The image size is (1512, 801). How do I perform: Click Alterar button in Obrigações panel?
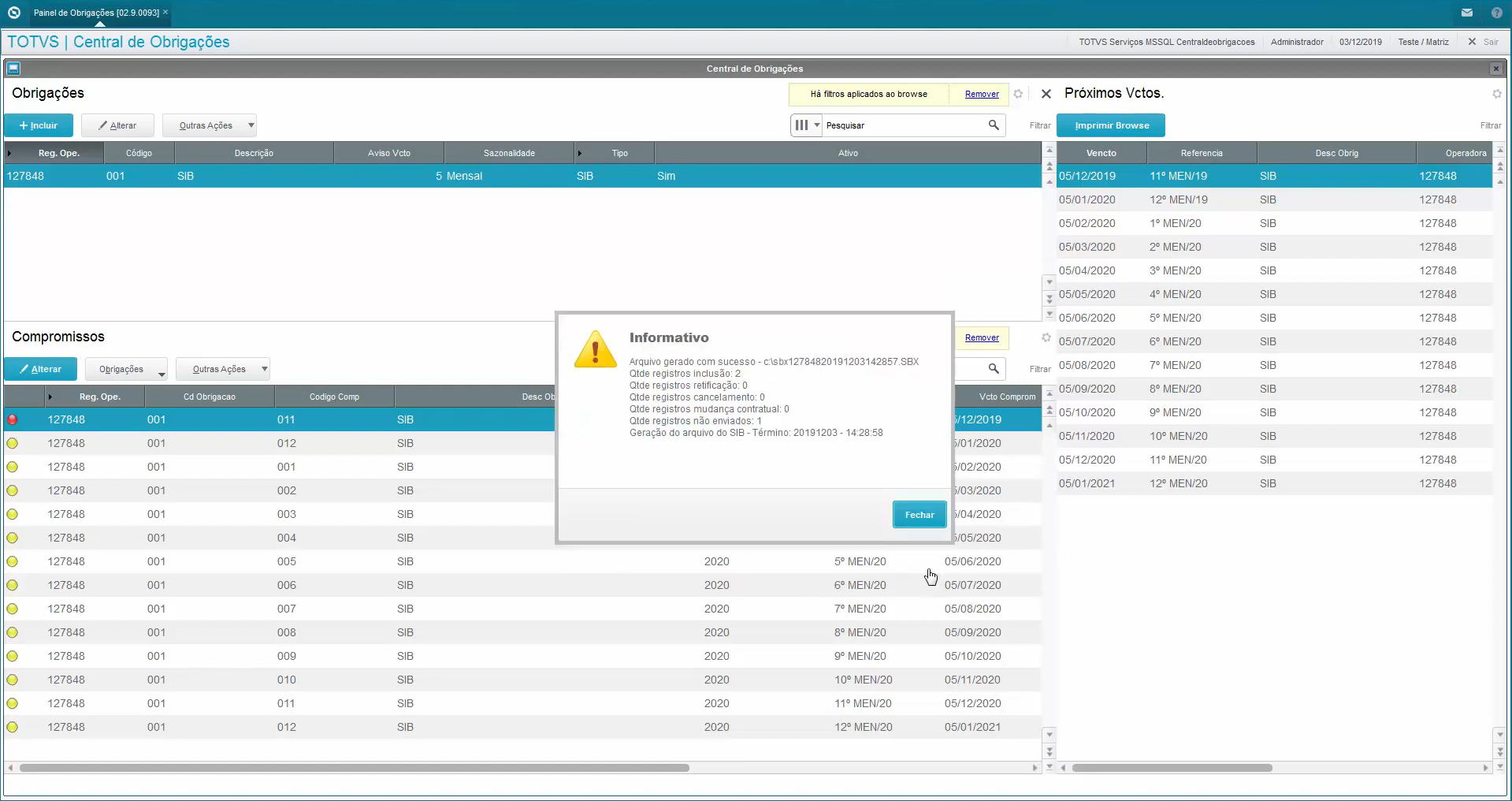click(117, 125)
